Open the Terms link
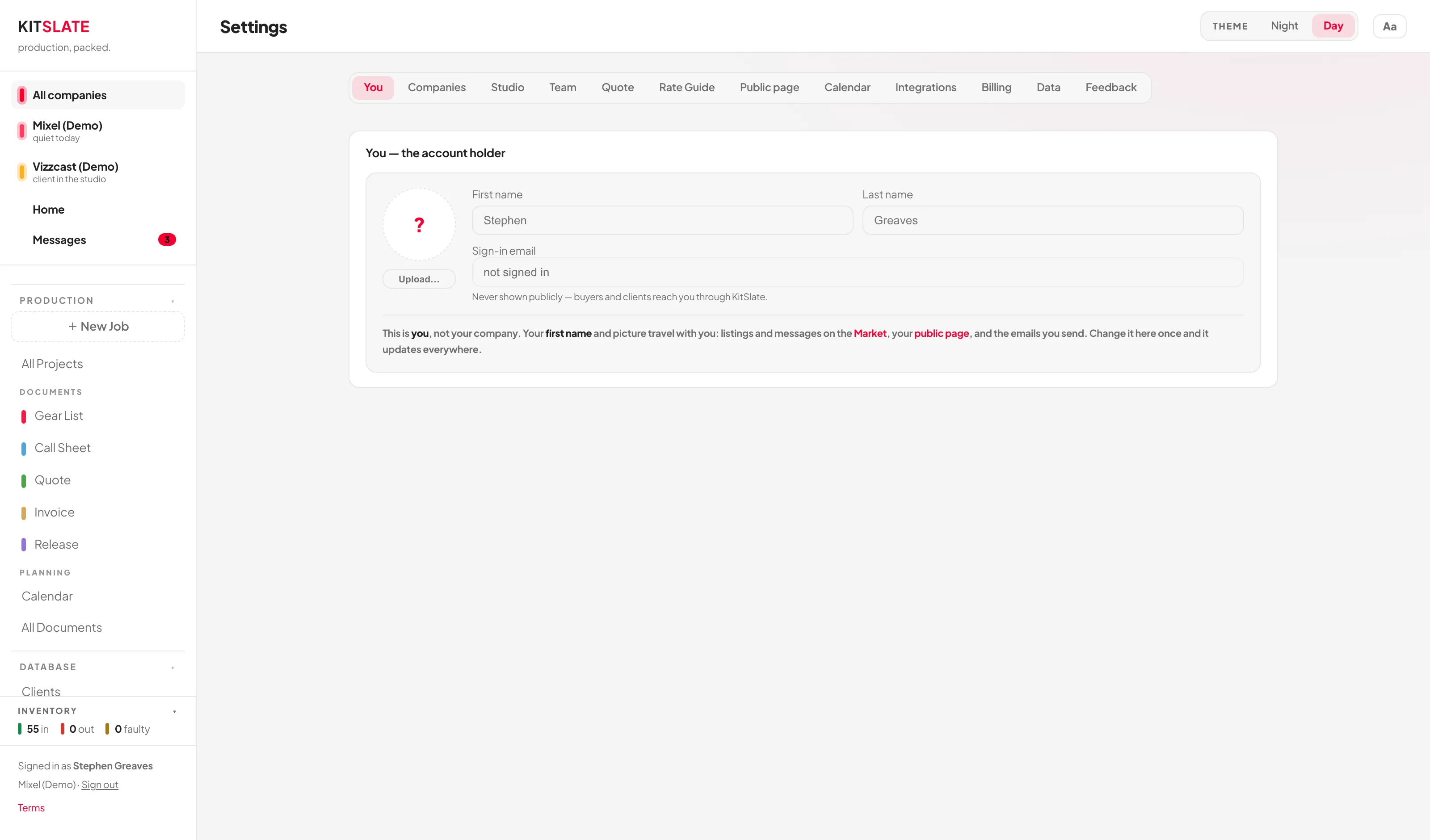1430x840 pixels. (31, 808)
